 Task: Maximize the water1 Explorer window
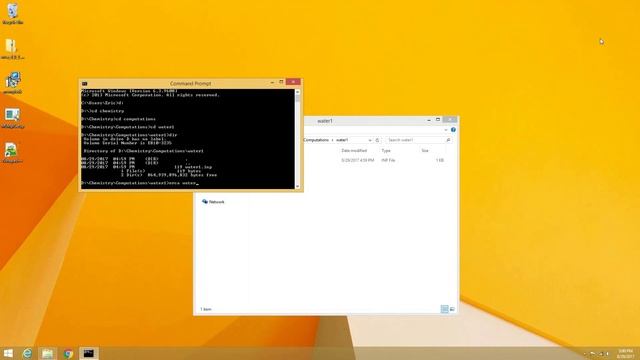click(x=438, y=120)
